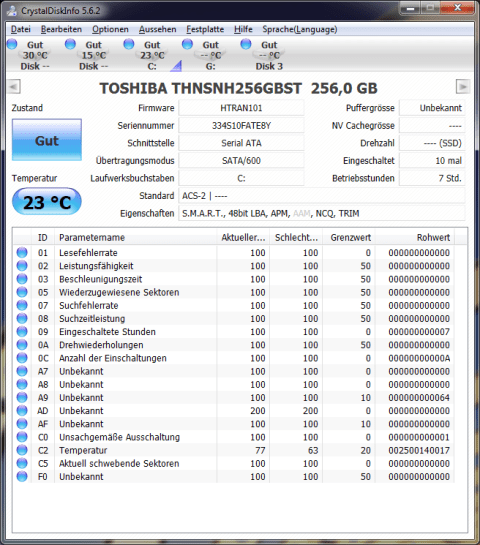This screenshot has height=545, width=480.
Task: Click the status orb for Lesefehlerrate
Action: 22,252
